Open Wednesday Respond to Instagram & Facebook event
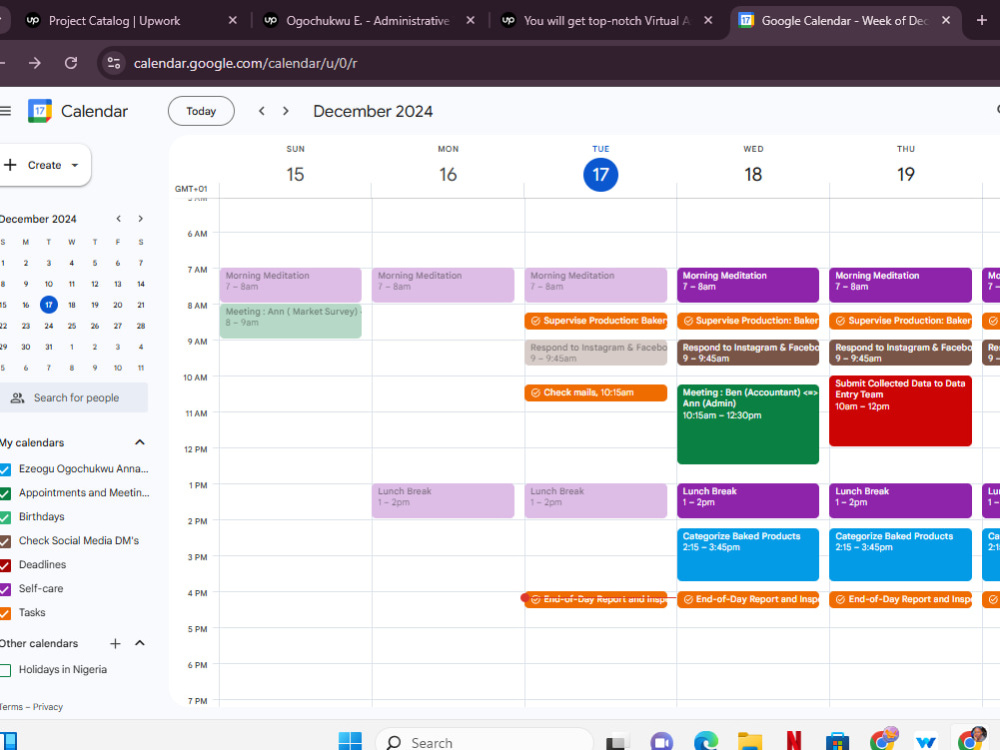1000x750 pixels. (748, 353)
